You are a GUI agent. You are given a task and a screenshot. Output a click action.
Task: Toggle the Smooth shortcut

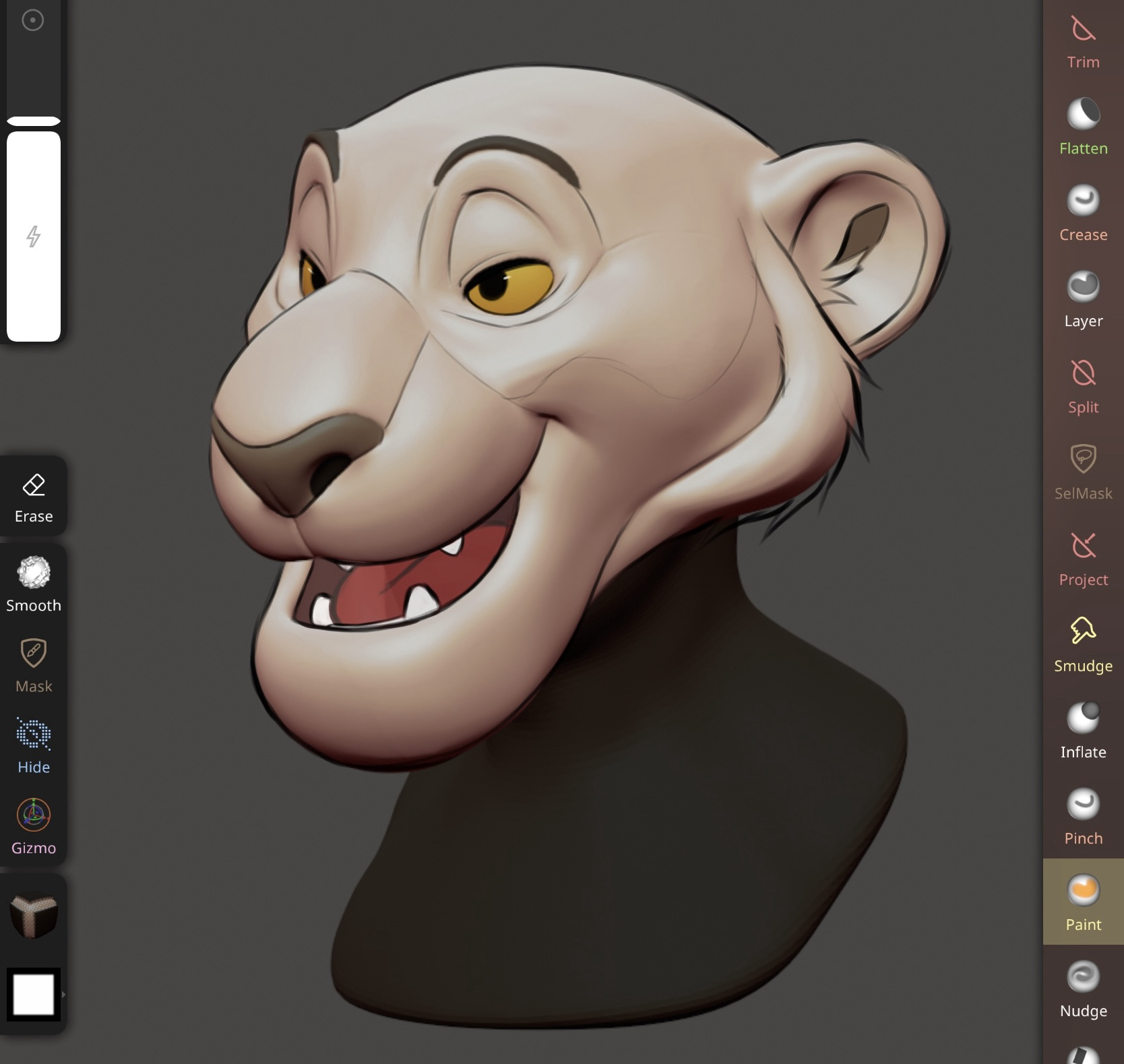coord(34,584)
